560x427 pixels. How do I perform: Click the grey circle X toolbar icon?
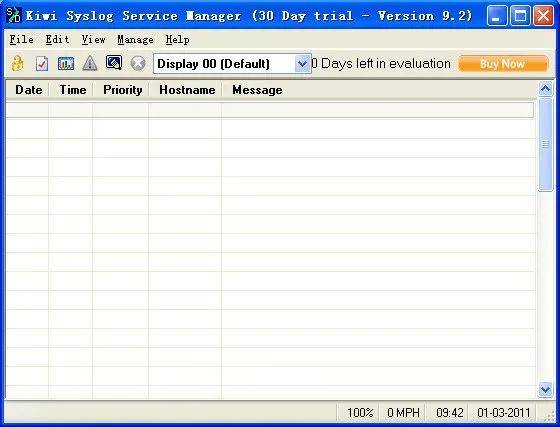coord(138,64)
